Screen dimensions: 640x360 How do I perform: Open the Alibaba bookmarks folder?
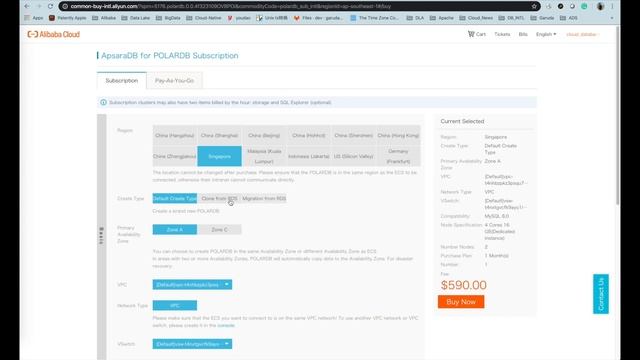pyautogui.click(x=104, y=18)
